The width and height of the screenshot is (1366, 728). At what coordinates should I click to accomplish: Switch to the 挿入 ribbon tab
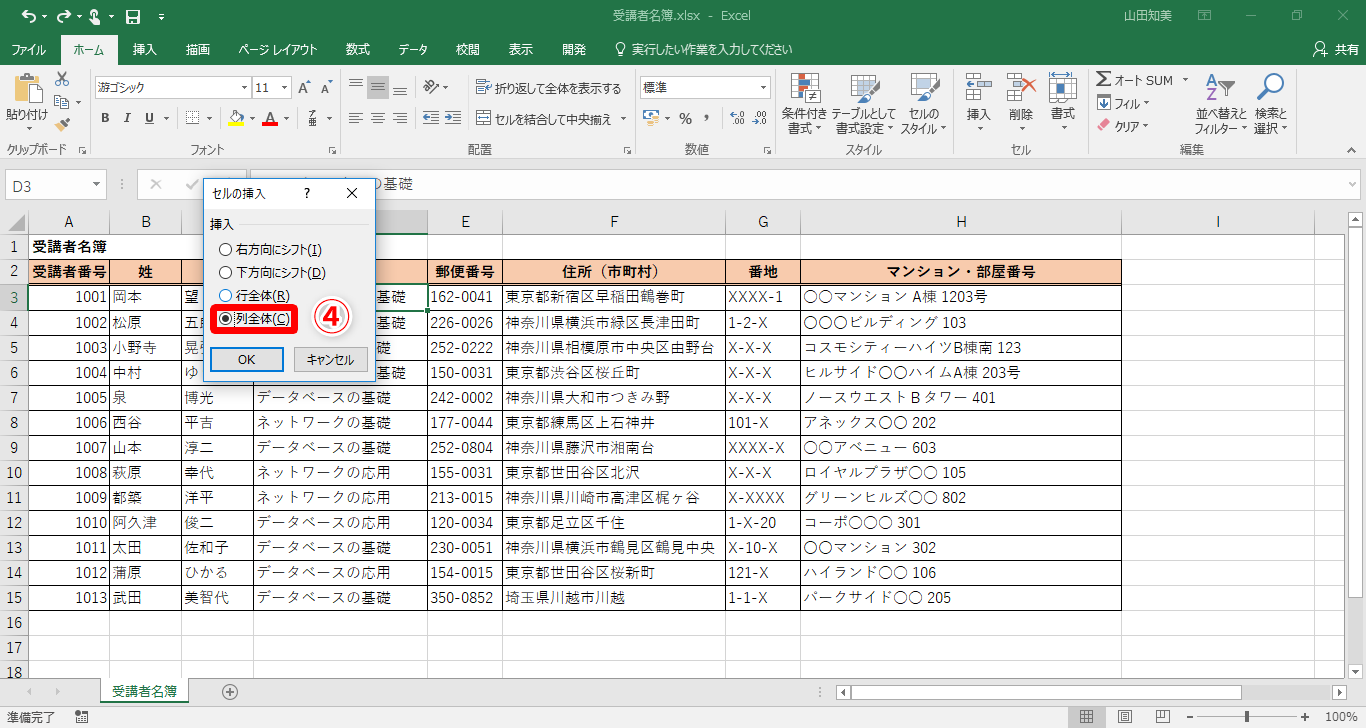(145, 49)
